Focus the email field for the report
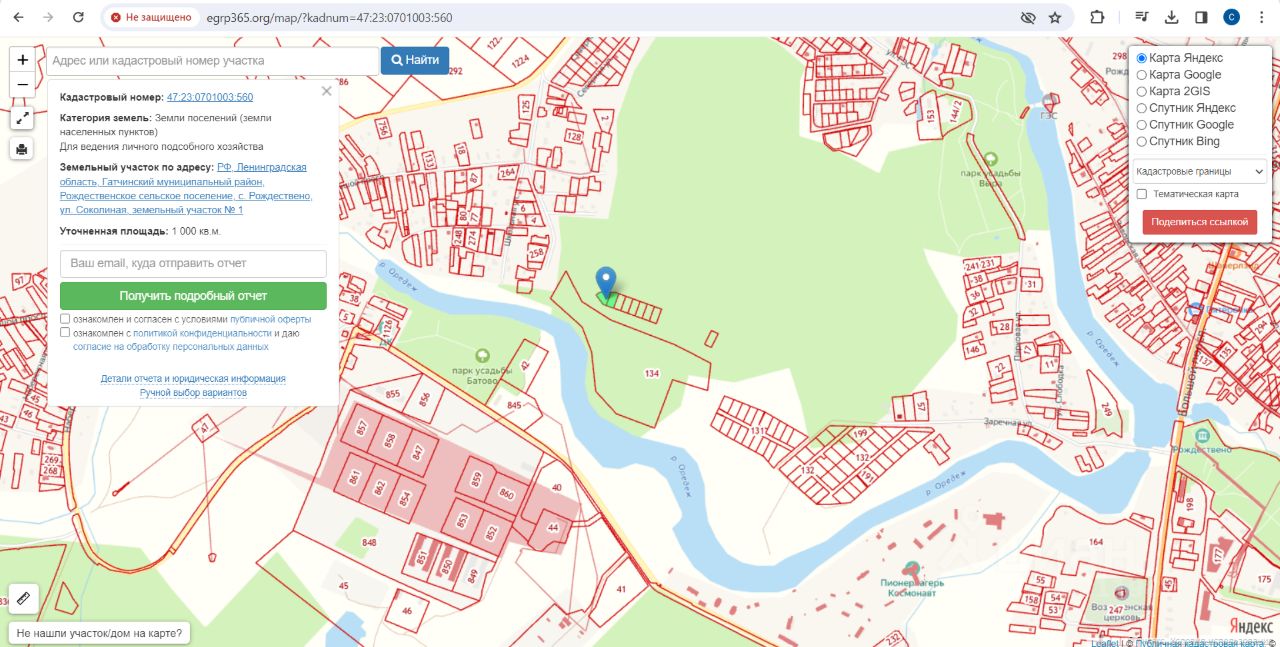The width and height of the screenshot is (1280, 647). (193, 263)
